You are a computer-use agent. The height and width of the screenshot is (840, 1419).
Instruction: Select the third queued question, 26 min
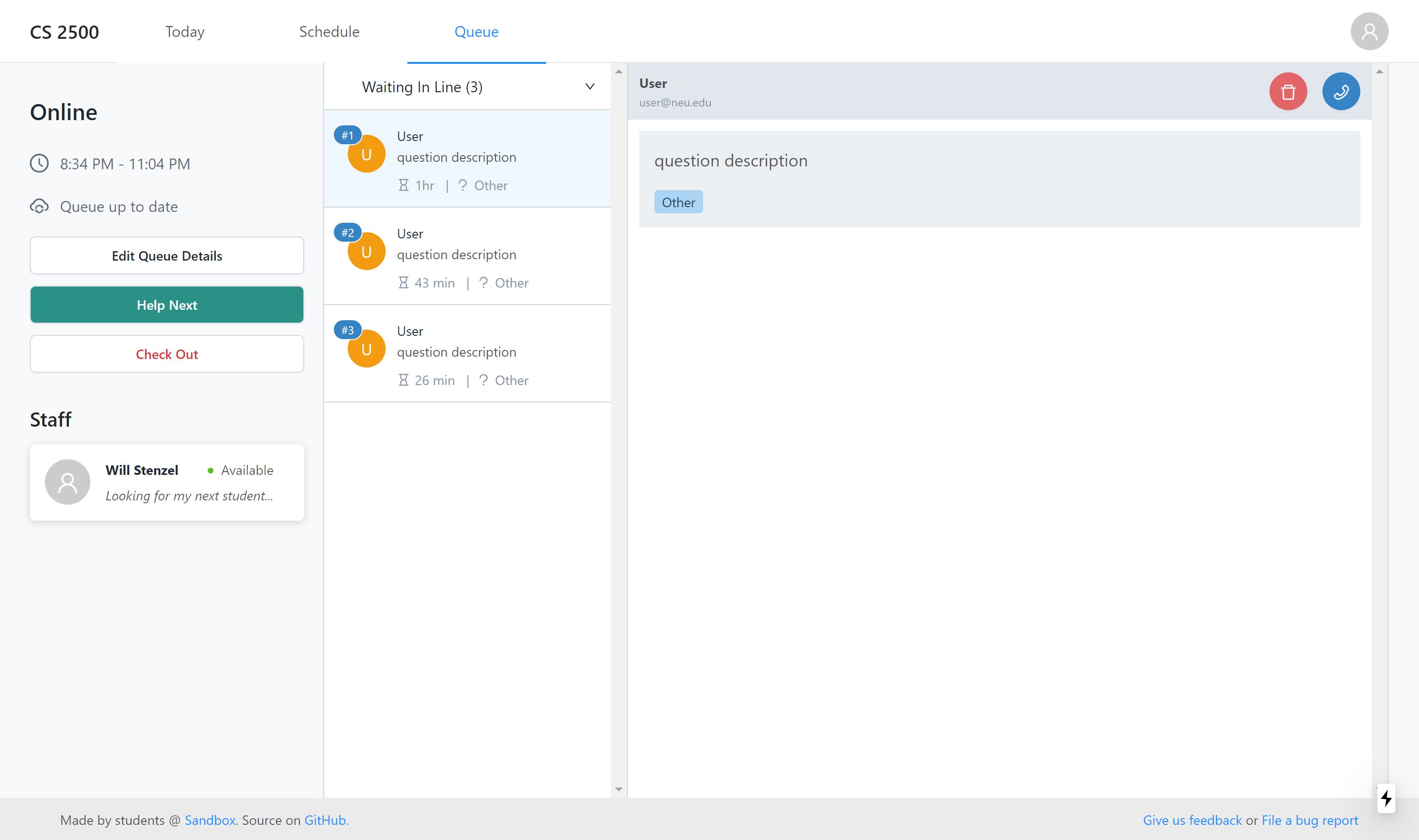(x=467, y=353)
